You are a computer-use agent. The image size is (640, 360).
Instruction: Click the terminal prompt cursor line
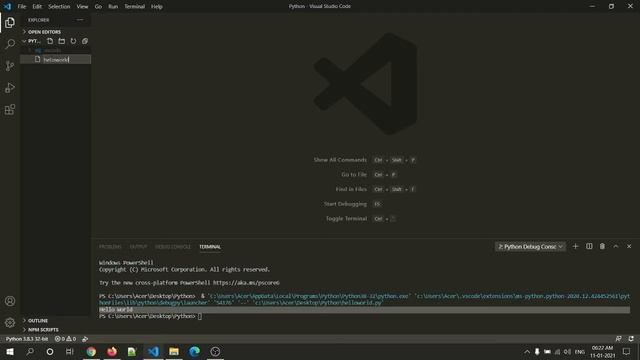tap(150, 316)
